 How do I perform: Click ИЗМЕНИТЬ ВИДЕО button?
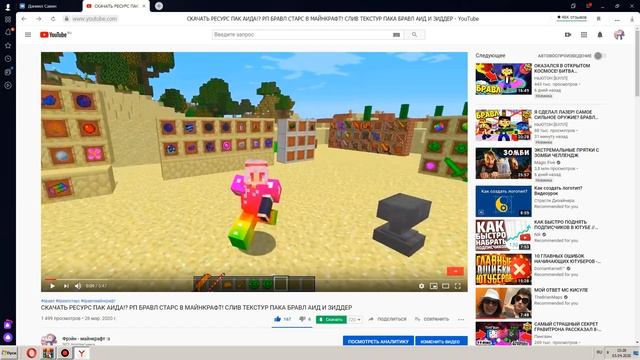(x=441, y=341)
